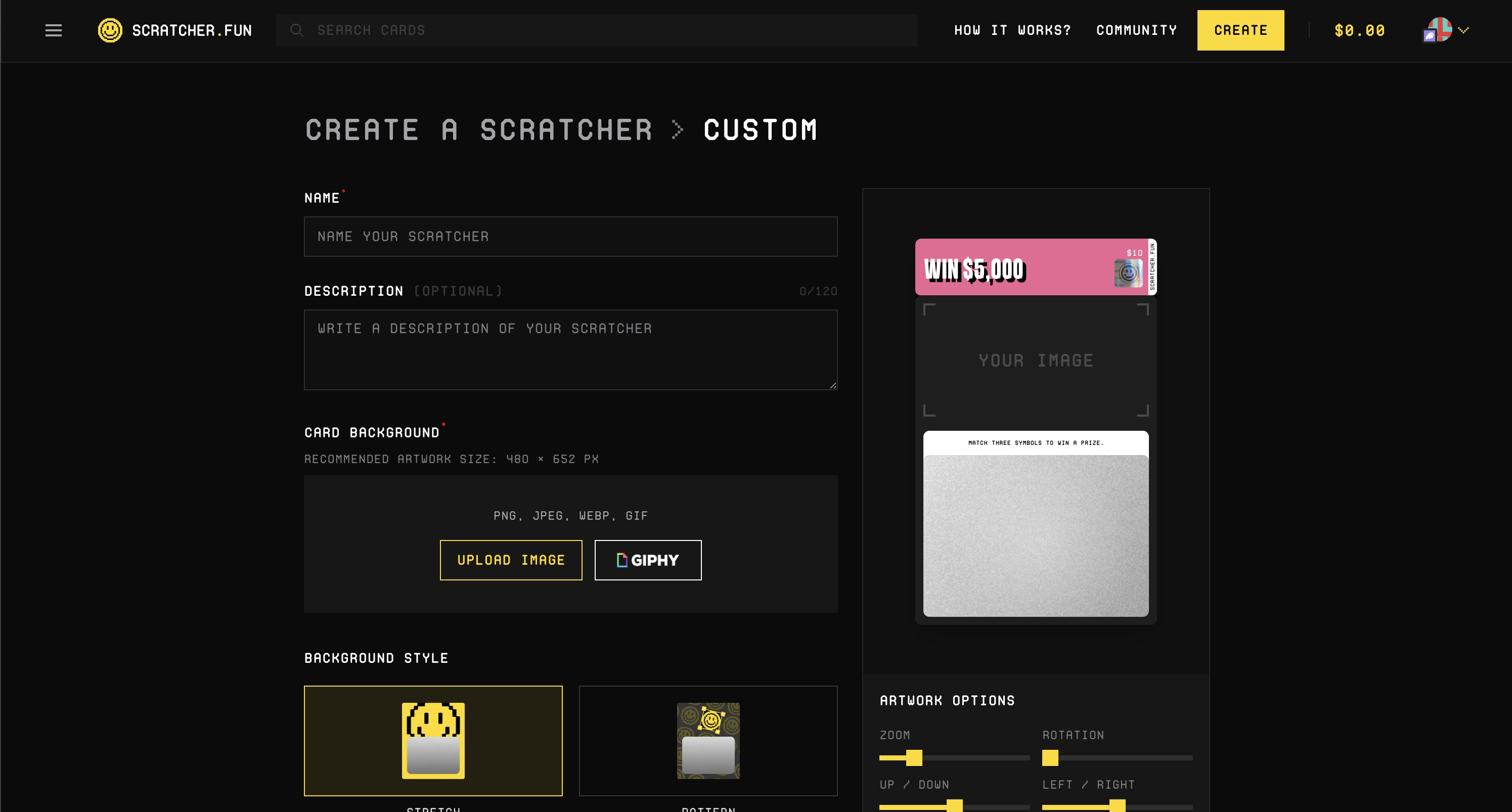Focus the Name Your Scratcher field
The image size is (1512, 812).
[570, 237]
